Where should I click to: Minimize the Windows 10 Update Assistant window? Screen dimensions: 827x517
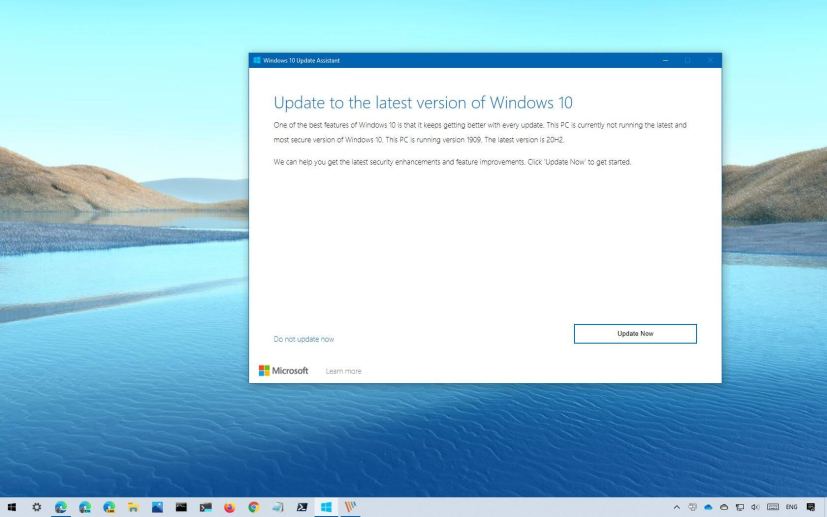(x=666, y=60)
